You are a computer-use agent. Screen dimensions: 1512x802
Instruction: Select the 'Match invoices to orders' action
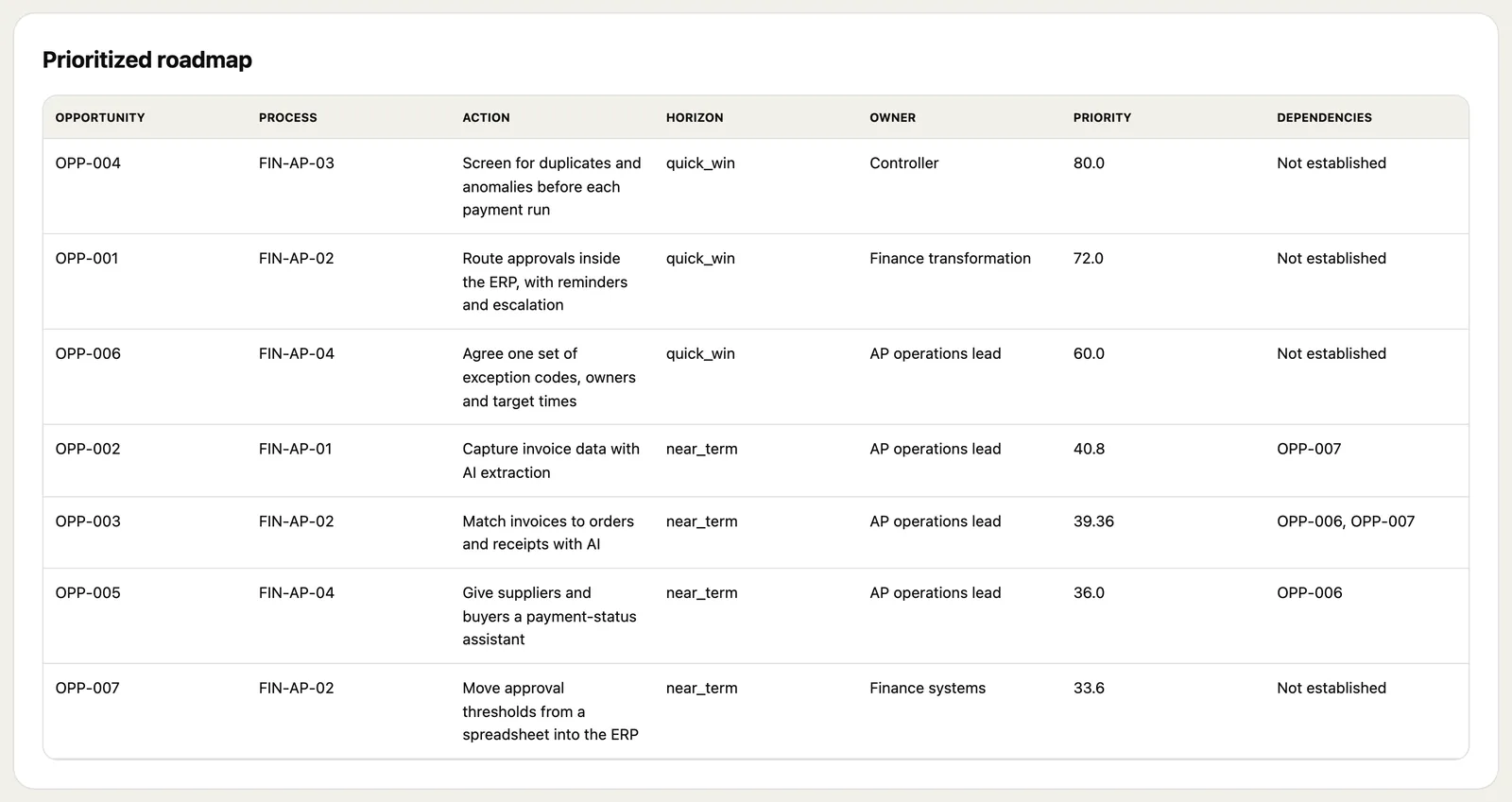point(548,533)
